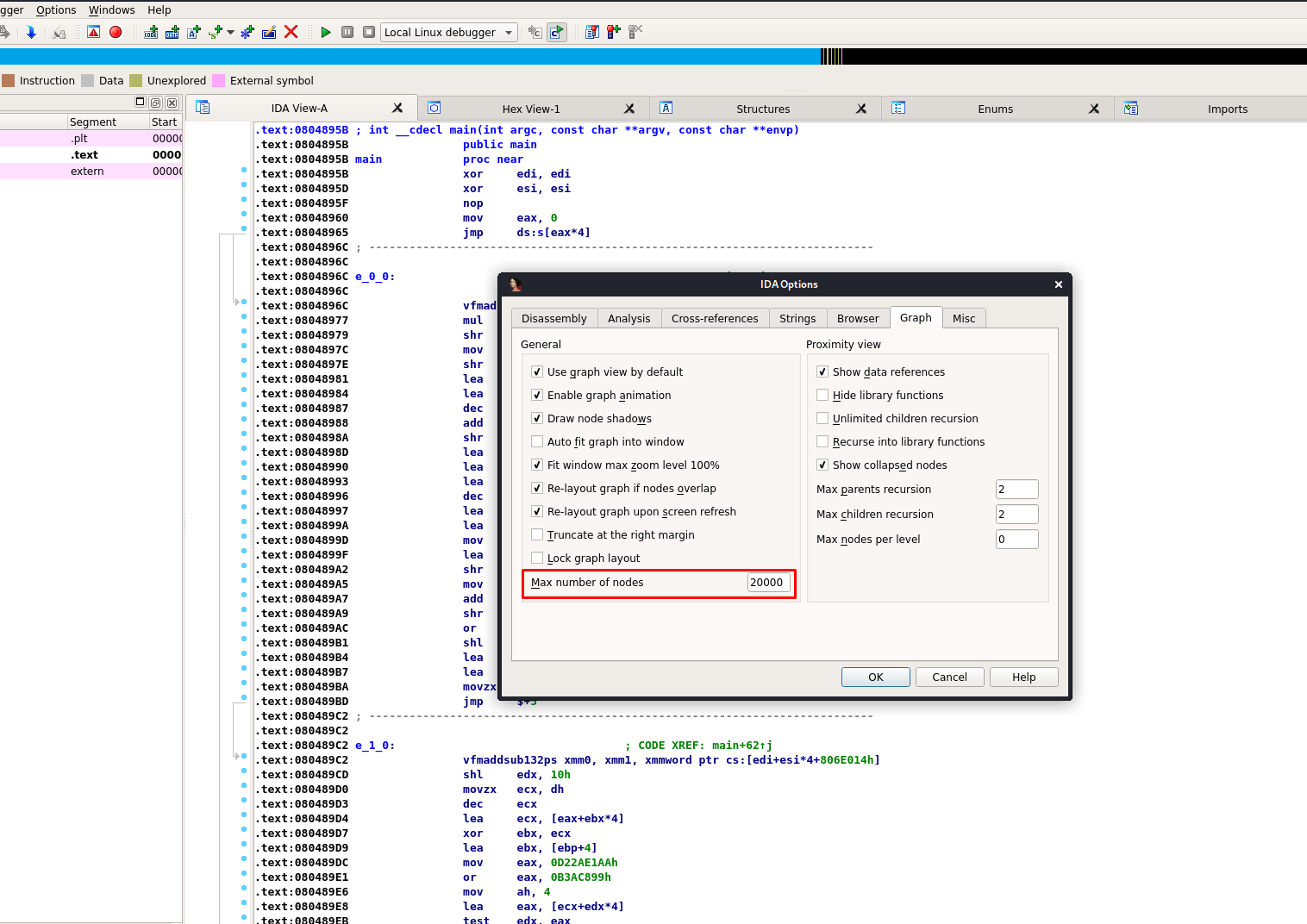The image size is (1307, 924).
Task: Open the Help menu
Action: (159, 9)
